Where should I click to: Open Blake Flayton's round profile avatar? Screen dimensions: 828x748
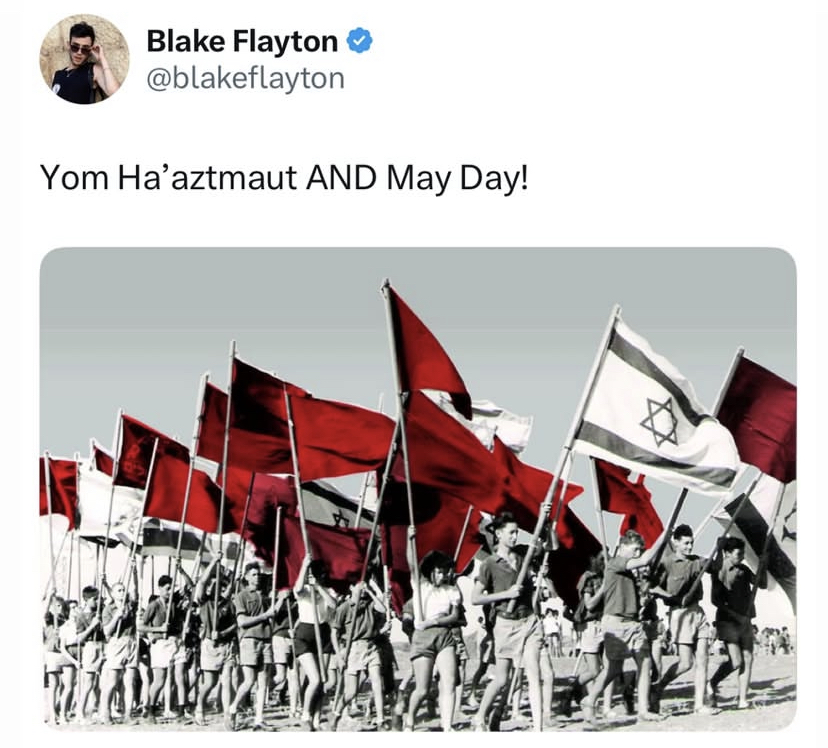click(84, 59)
